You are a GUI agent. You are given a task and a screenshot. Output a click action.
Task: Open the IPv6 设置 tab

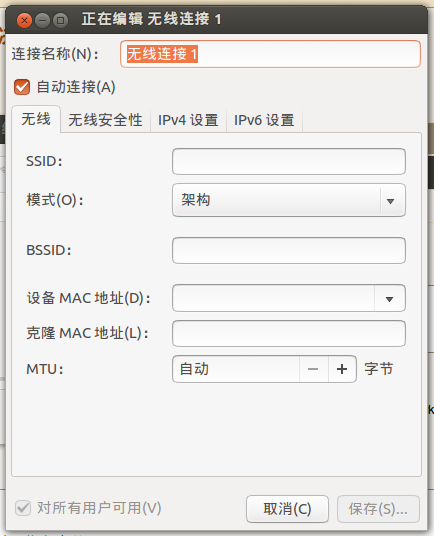tap(264, 120)
